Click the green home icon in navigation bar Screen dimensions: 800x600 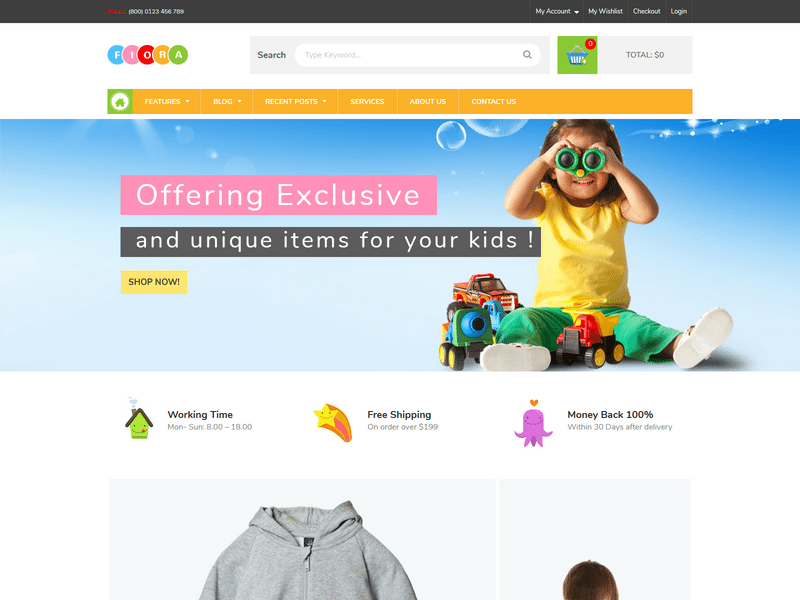pos(120,102)
